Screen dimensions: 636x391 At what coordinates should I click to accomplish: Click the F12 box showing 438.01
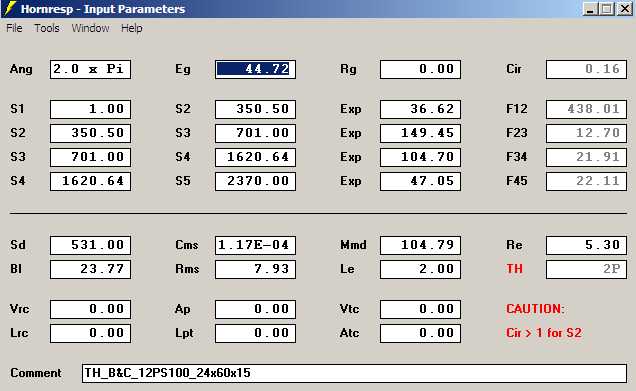point(587,109)
